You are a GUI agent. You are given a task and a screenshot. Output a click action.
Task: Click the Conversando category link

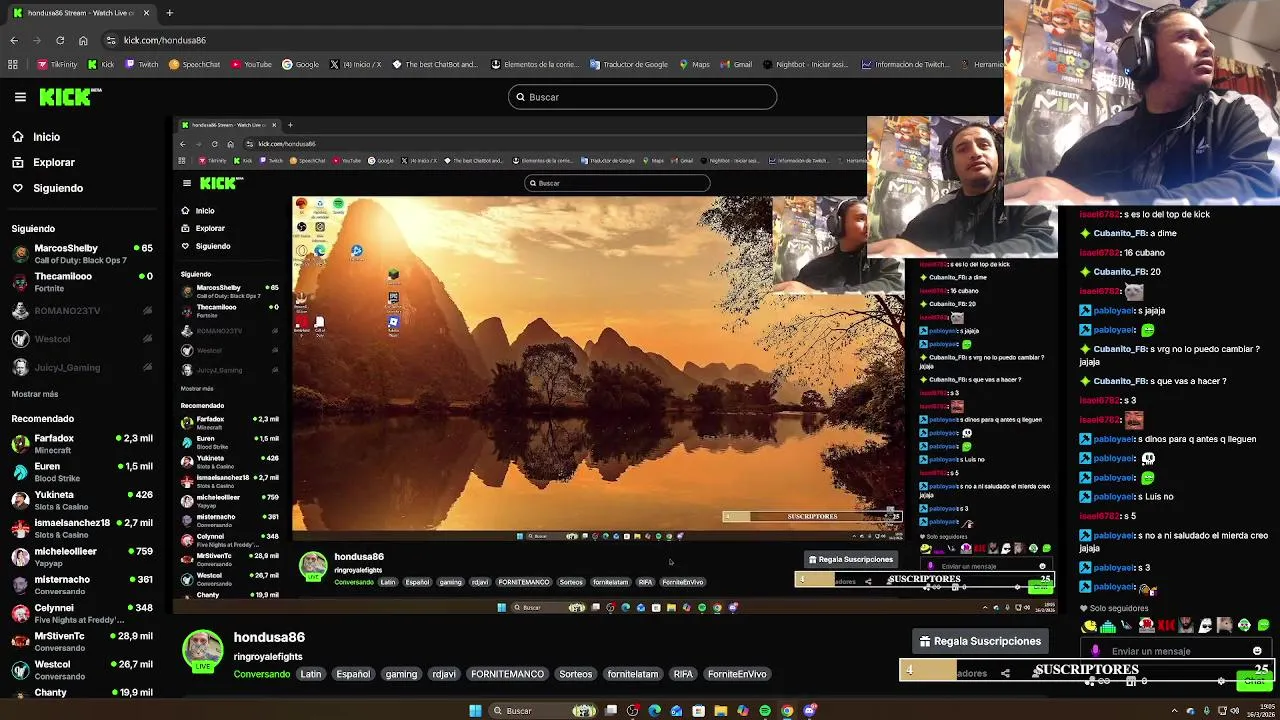(262, 674)
